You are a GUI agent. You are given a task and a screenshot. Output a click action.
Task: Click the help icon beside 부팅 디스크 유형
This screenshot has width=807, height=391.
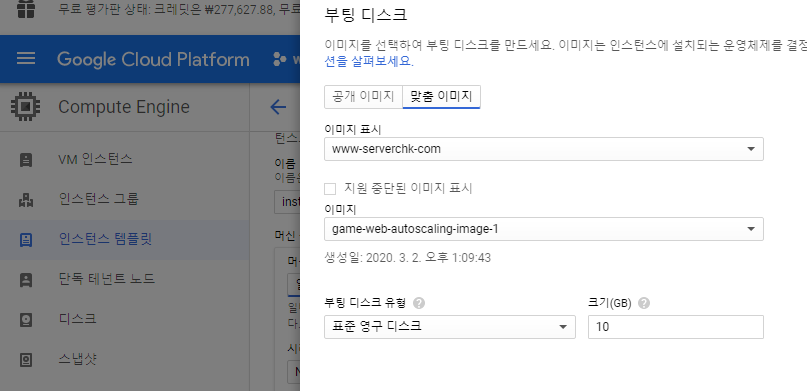(419, 303)
